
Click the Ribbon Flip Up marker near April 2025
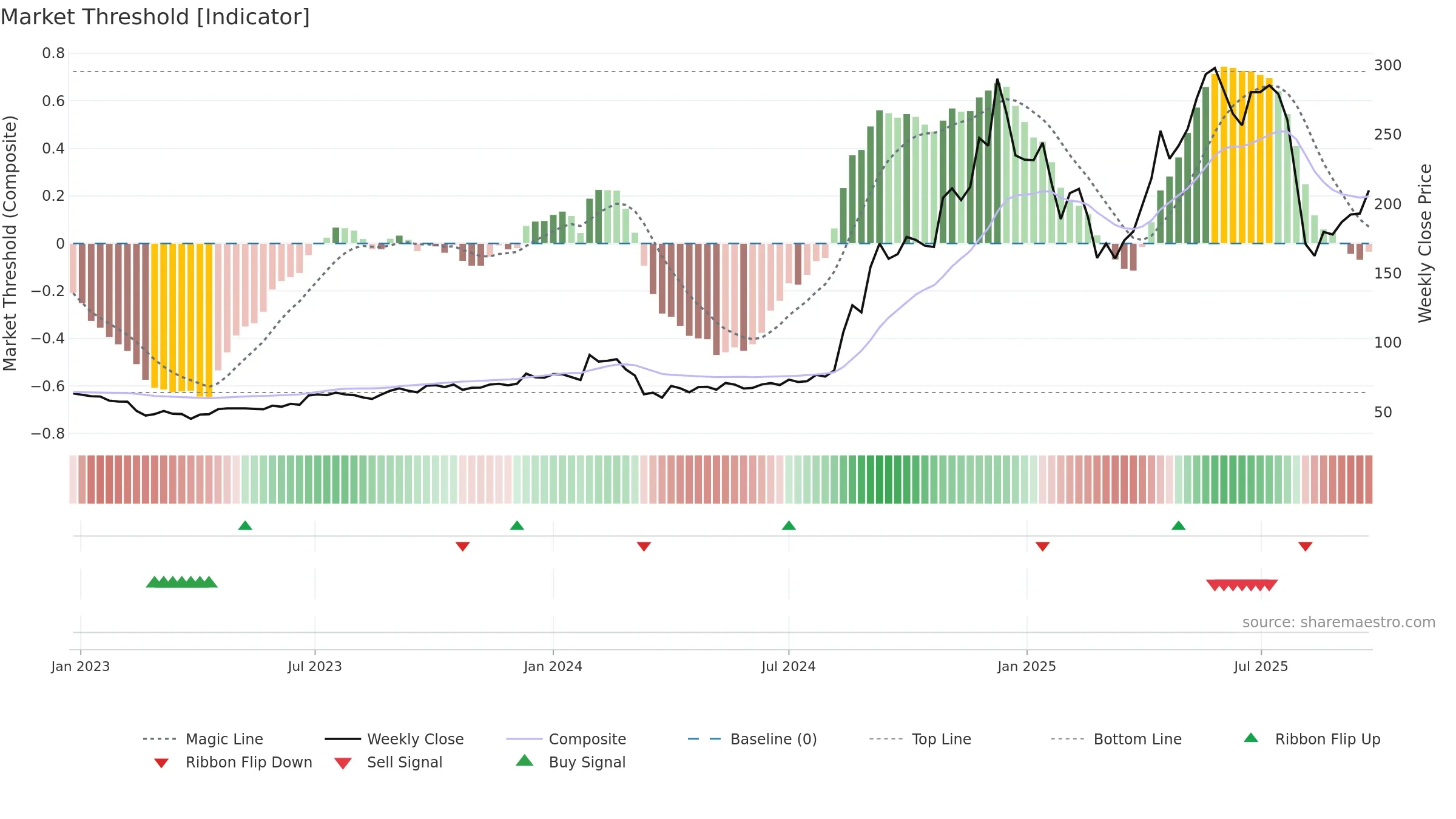pyautogui.click(x=1178, y=525)
